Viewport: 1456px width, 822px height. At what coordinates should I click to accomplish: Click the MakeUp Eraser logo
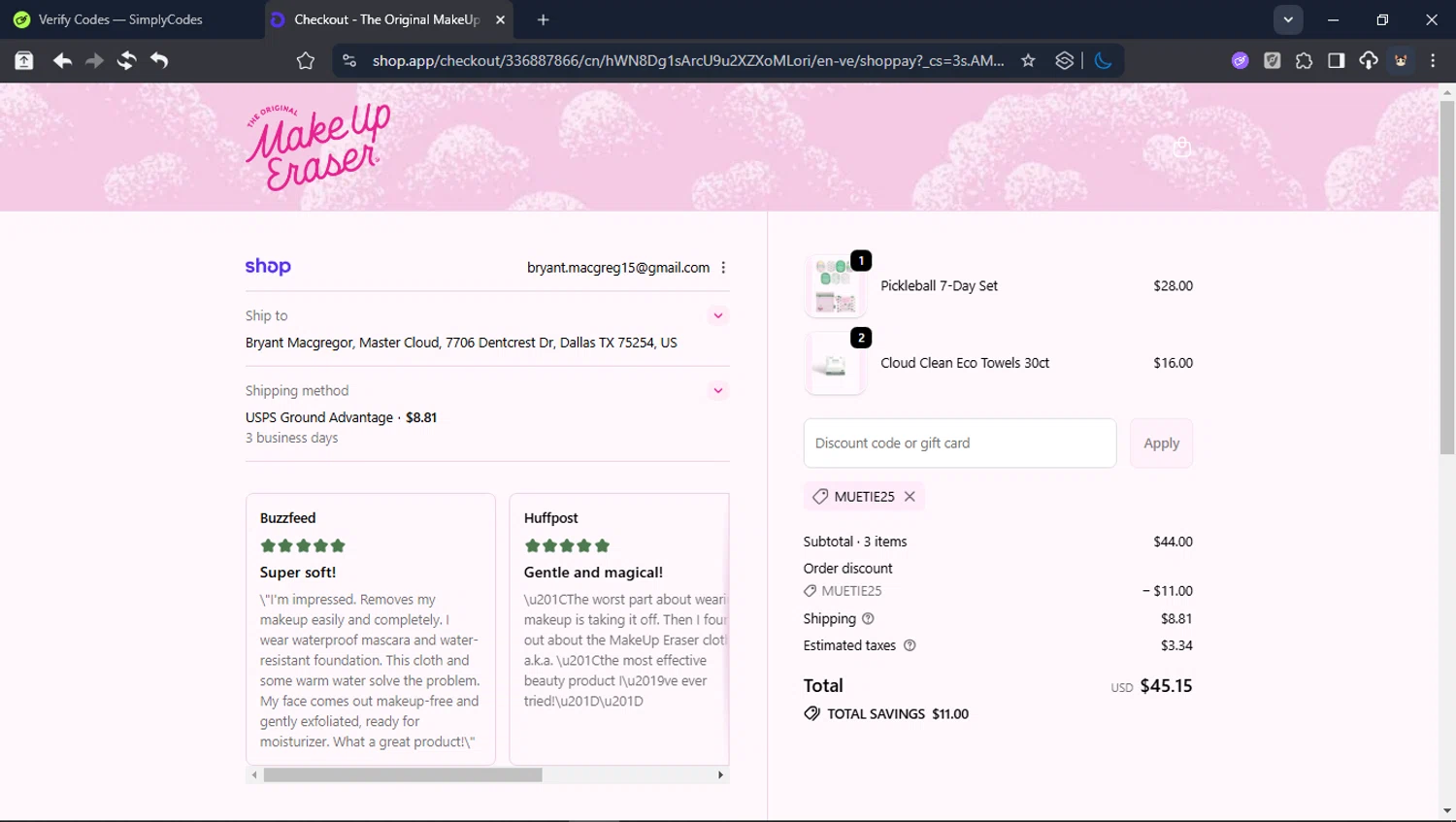pyautogui.click(x=318, y=147)
